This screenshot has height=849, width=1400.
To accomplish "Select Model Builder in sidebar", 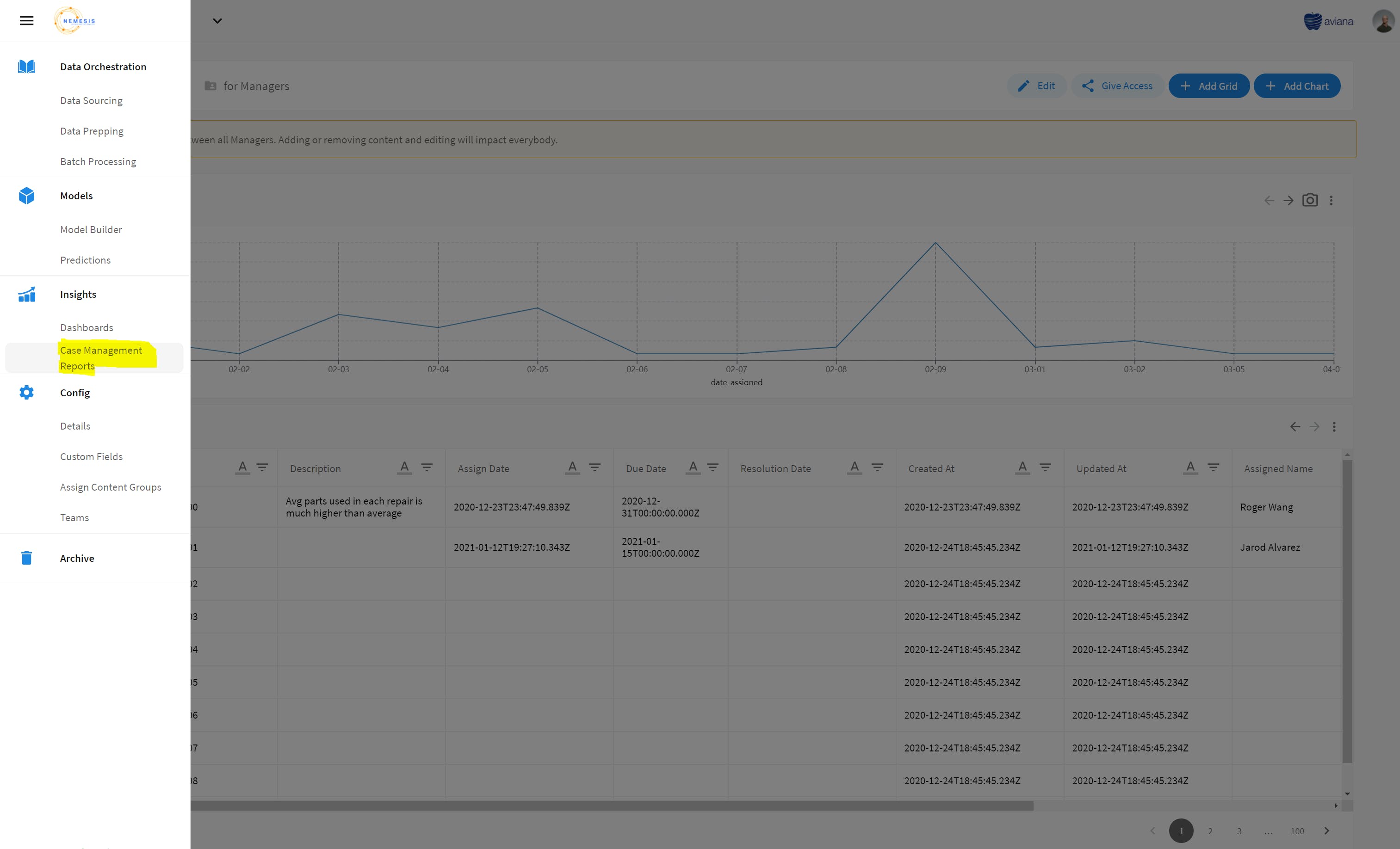I will tap(91, 229).
